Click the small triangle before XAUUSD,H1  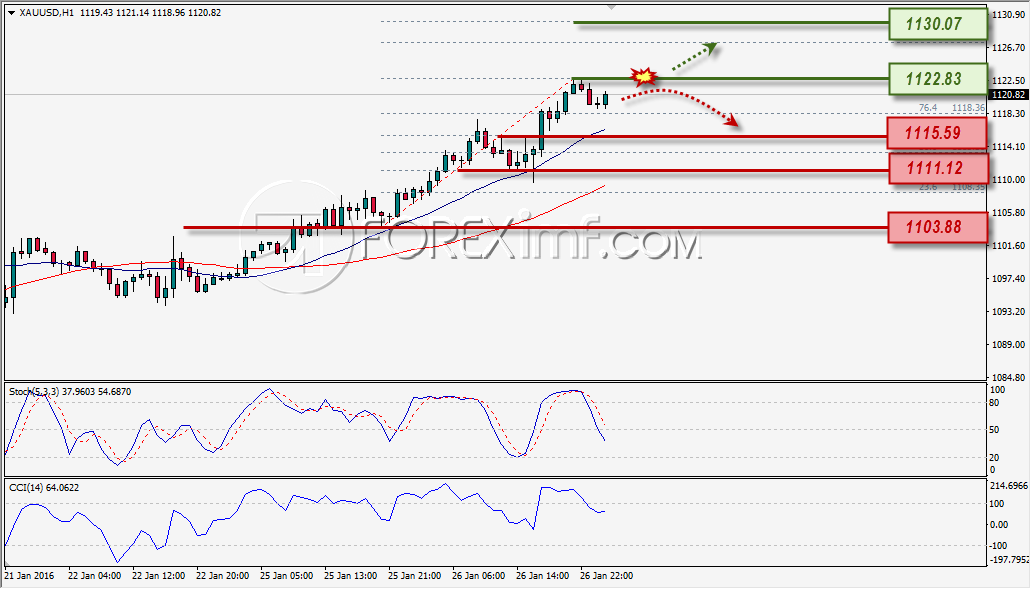(x=12, y=12)
